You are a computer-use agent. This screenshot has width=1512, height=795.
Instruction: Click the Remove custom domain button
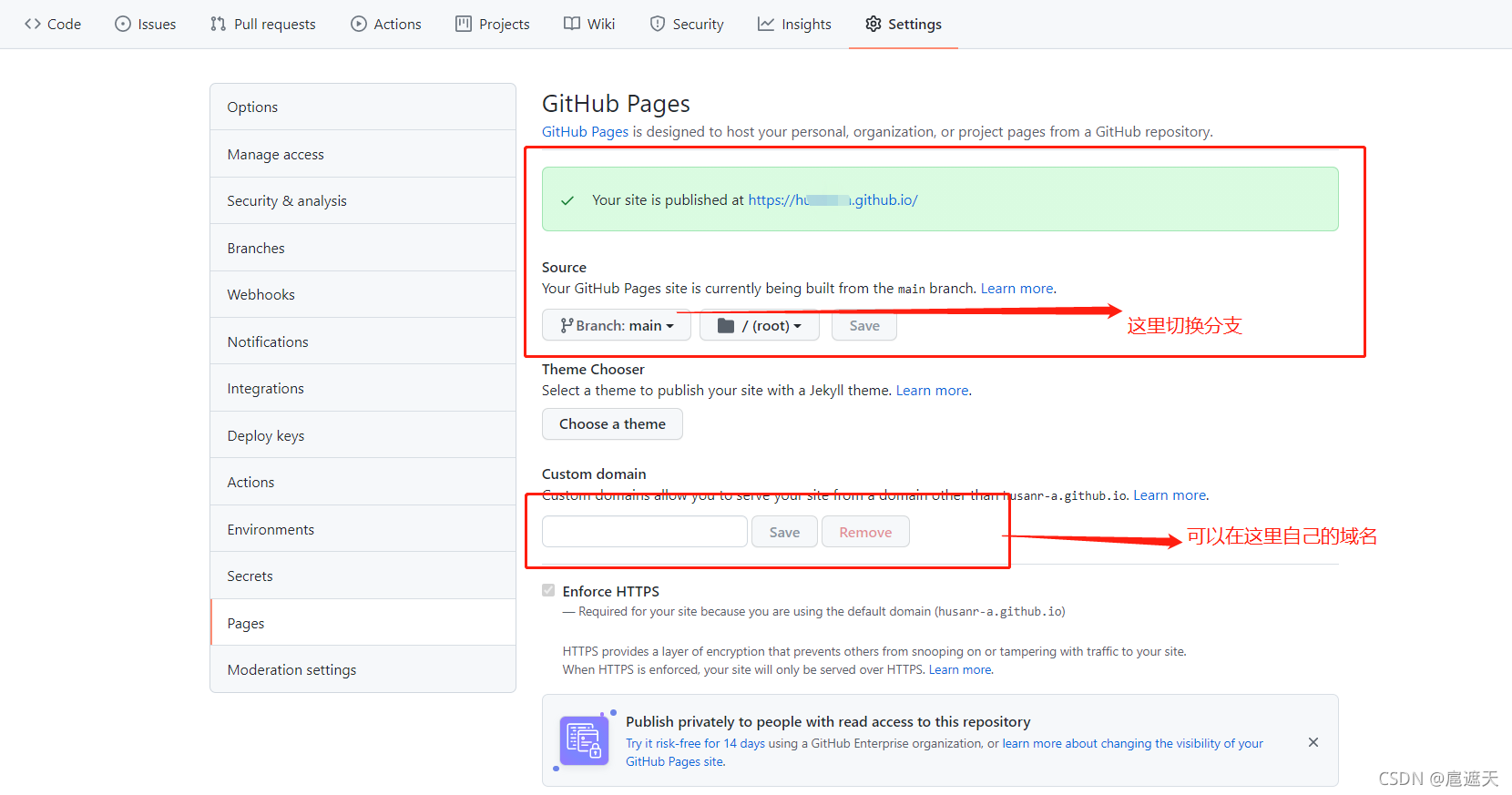coord(865,532)
